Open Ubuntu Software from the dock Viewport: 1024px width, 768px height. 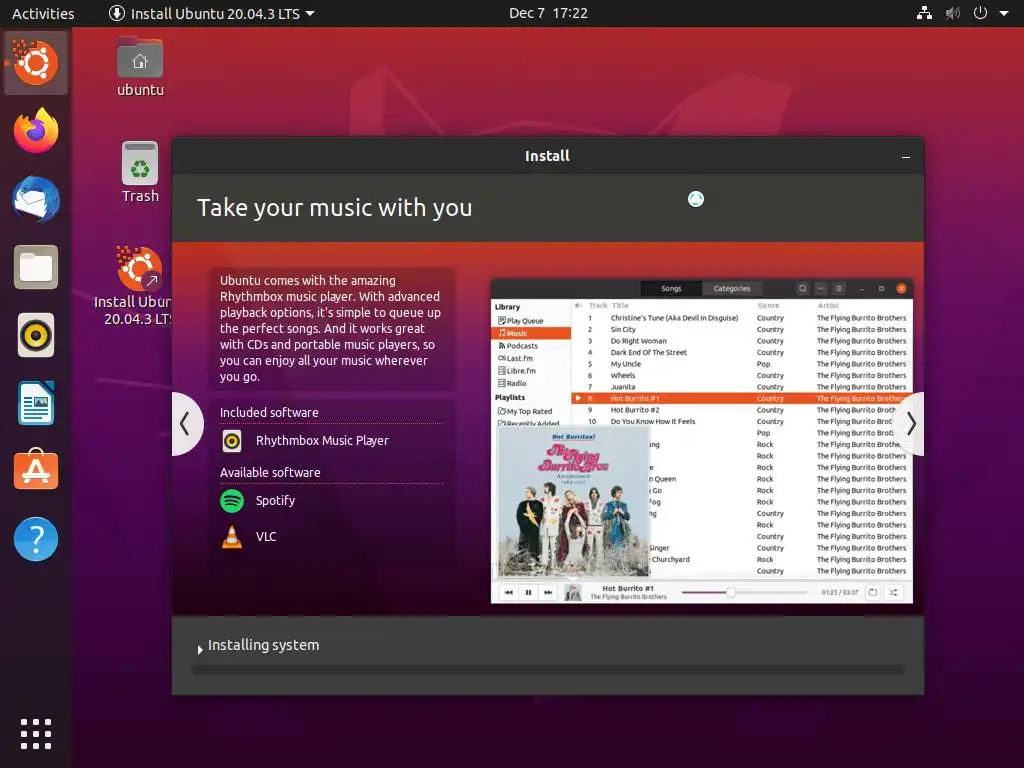pos(36,470)
